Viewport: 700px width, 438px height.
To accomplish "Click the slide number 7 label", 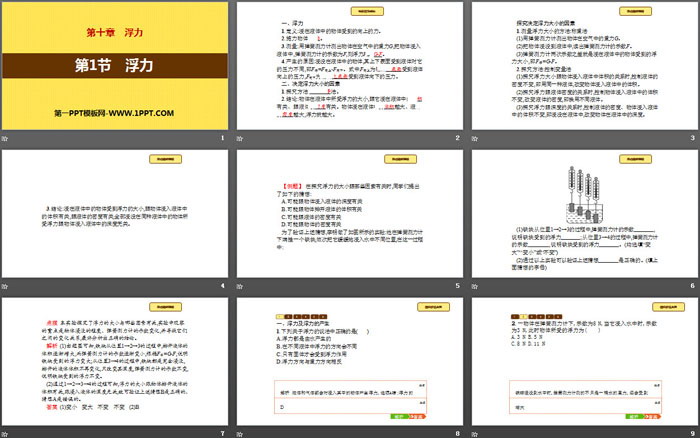I will (x=223, y=434).
